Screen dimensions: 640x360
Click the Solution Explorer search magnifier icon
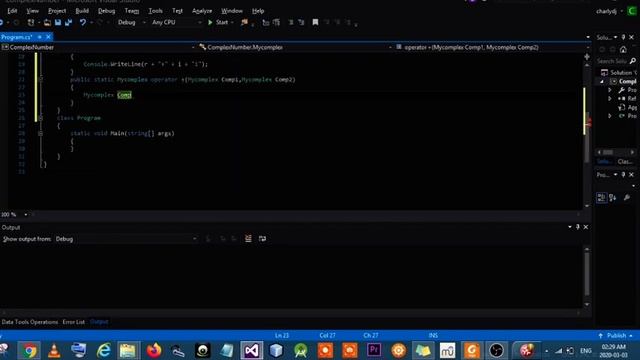point(633,61)
